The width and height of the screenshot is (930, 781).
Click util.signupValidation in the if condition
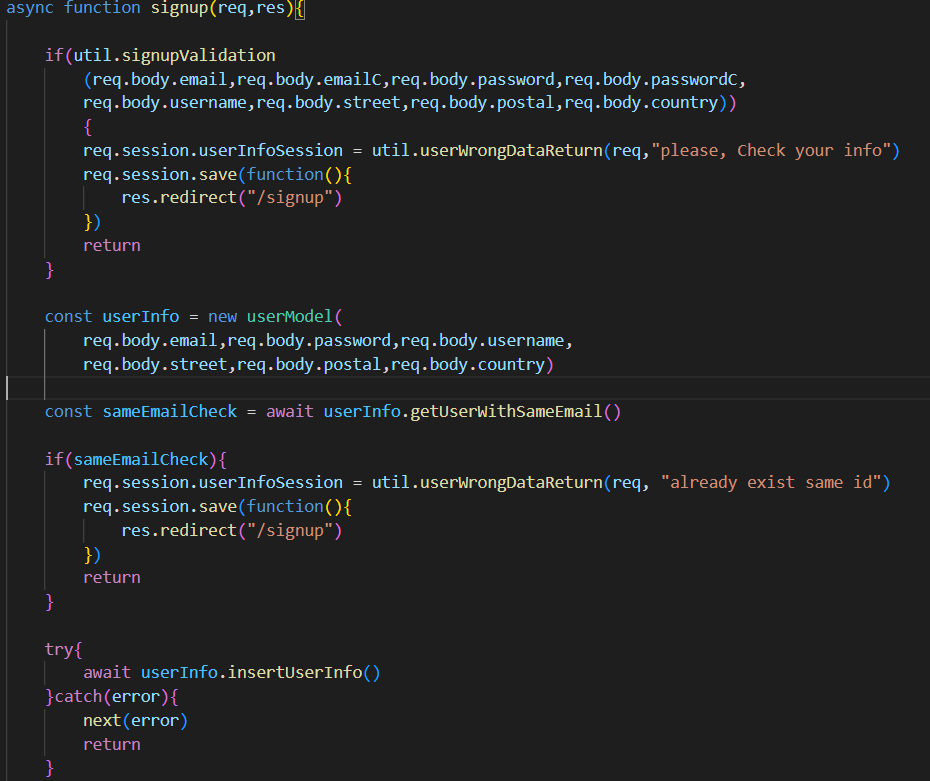click(x=174, y=56)
